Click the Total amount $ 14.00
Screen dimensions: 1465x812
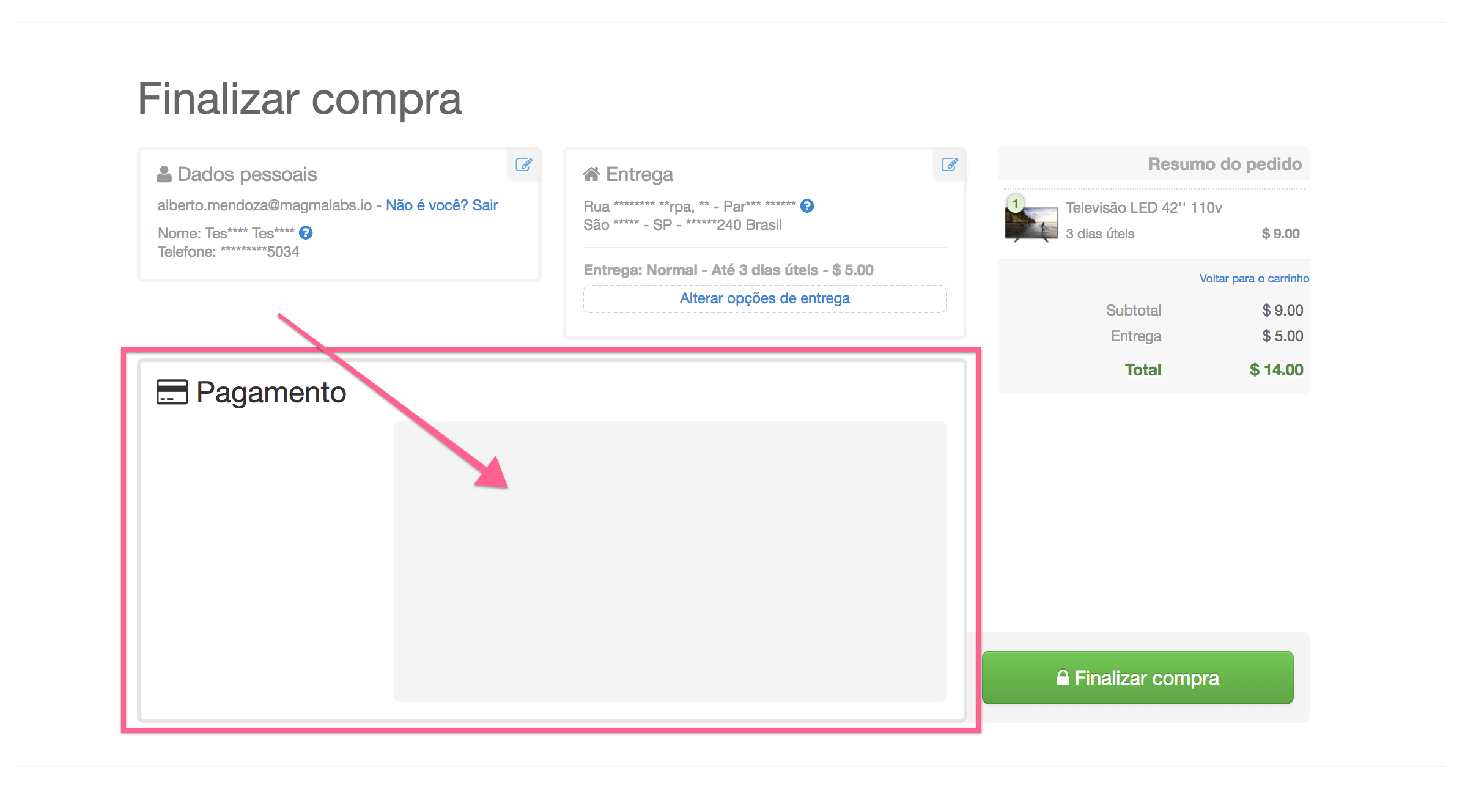point(1276,370)
